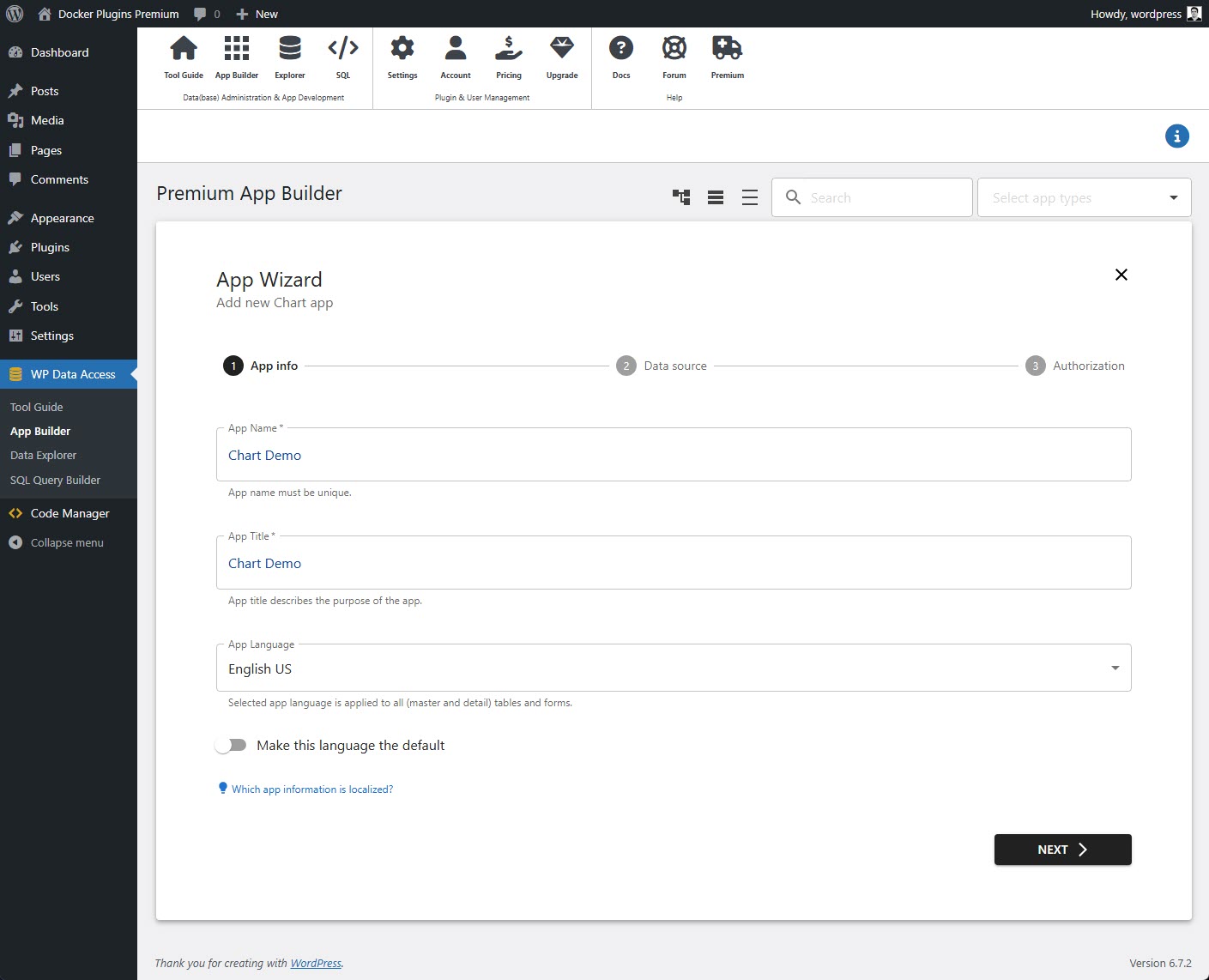Click the WordPress logo in admin bar
This screenshot has width=1209, height=980.
(15, 14)
